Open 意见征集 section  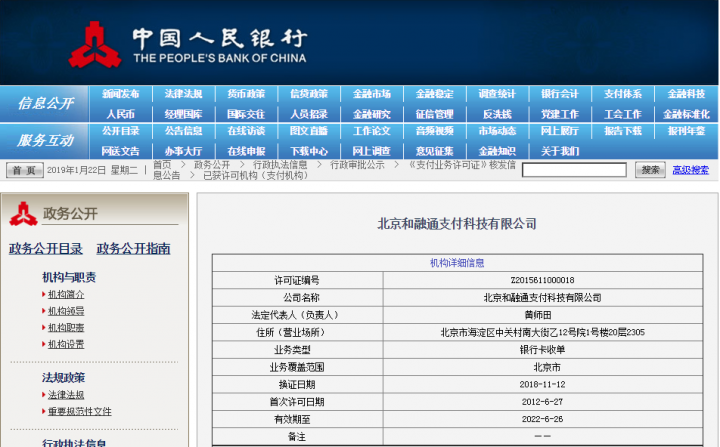coord(435,151)
